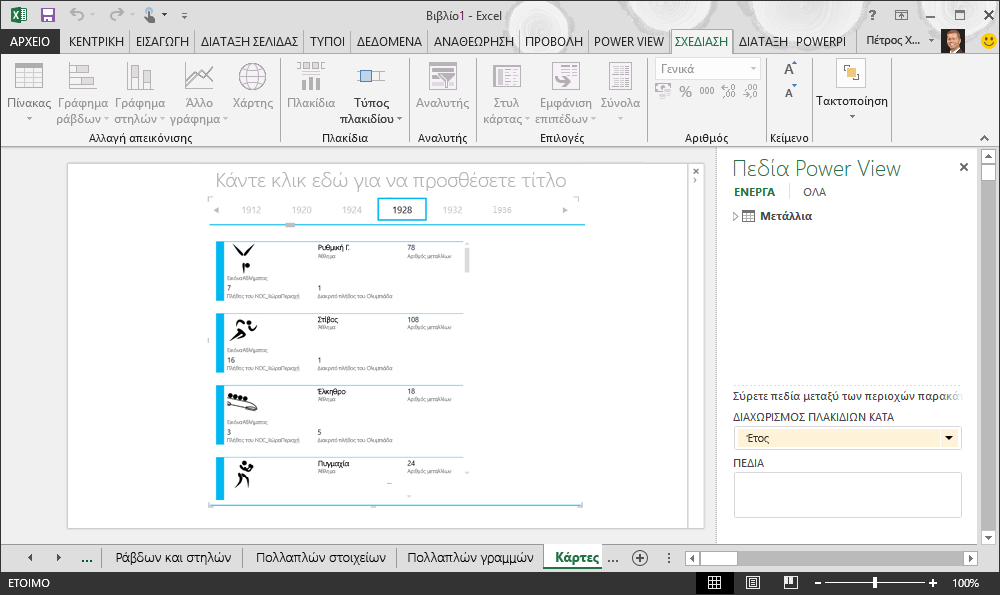Screen dimensions: 1000x595
Task: Open the Σύνολα totals menu
Action: point(620,92)
